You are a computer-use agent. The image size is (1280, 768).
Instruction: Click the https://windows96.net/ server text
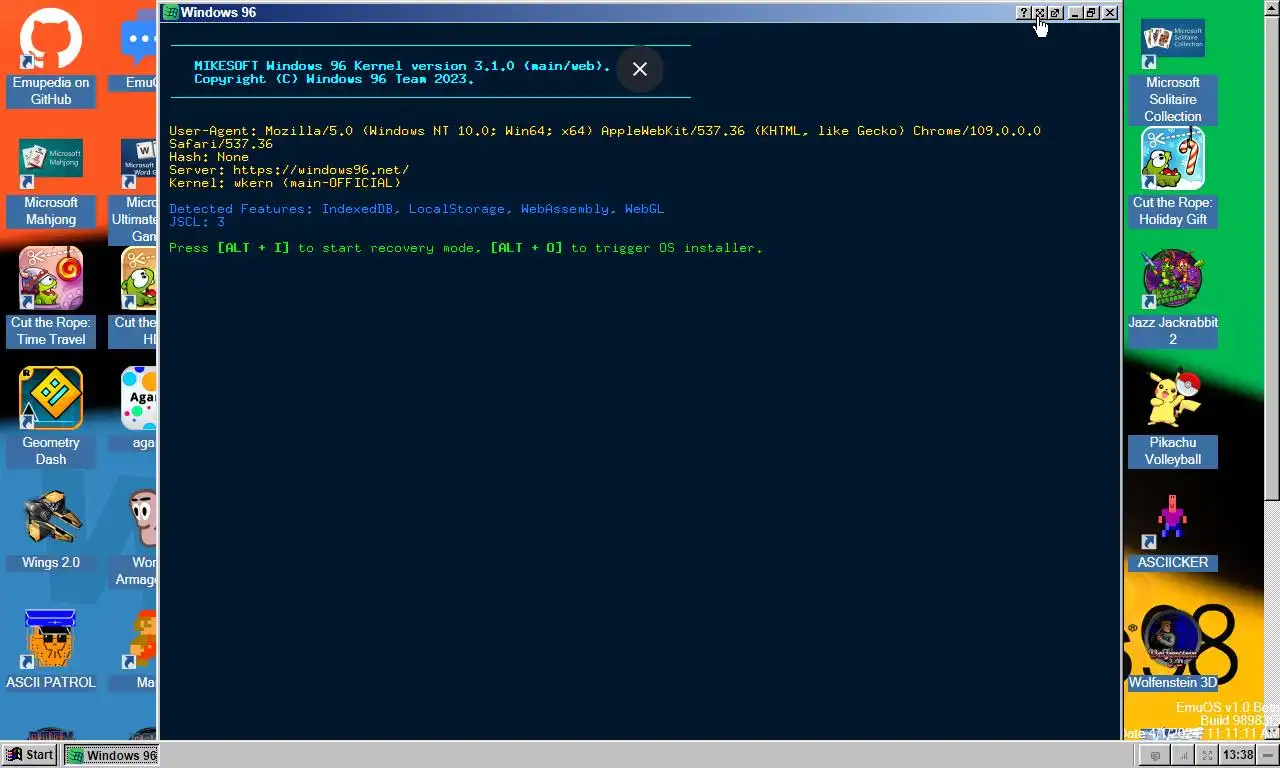pyautogui.click(x=321, y=170)
